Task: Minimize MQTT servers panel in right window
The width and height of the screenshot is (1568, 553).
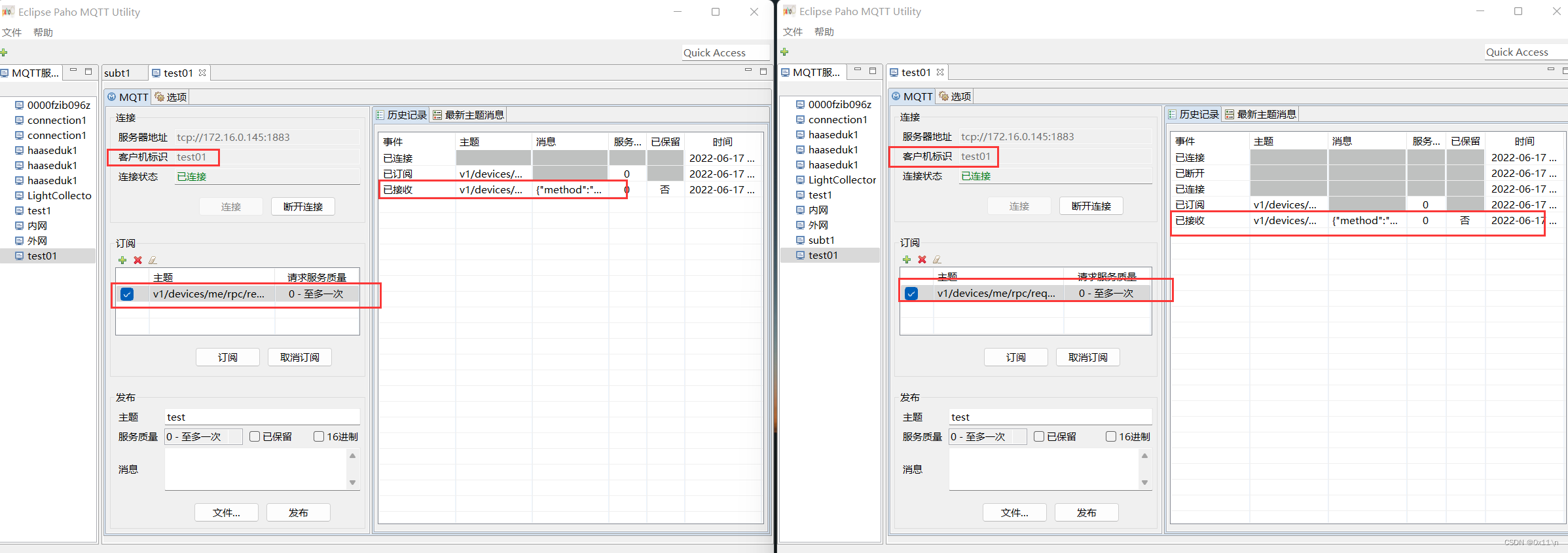Action: pos(857,70)
